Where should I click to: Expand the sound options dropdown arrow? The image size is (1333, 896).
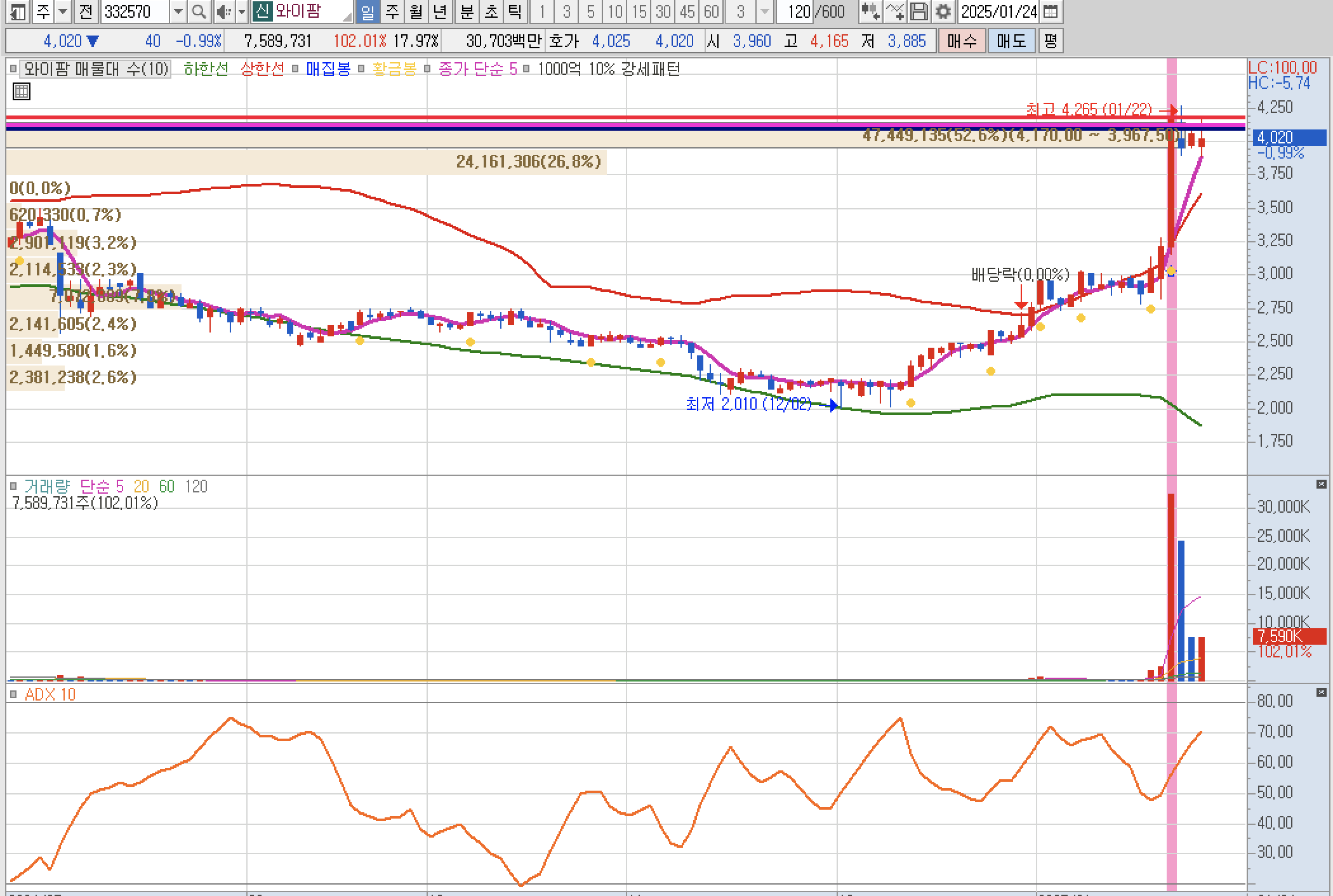click(241, 11)
